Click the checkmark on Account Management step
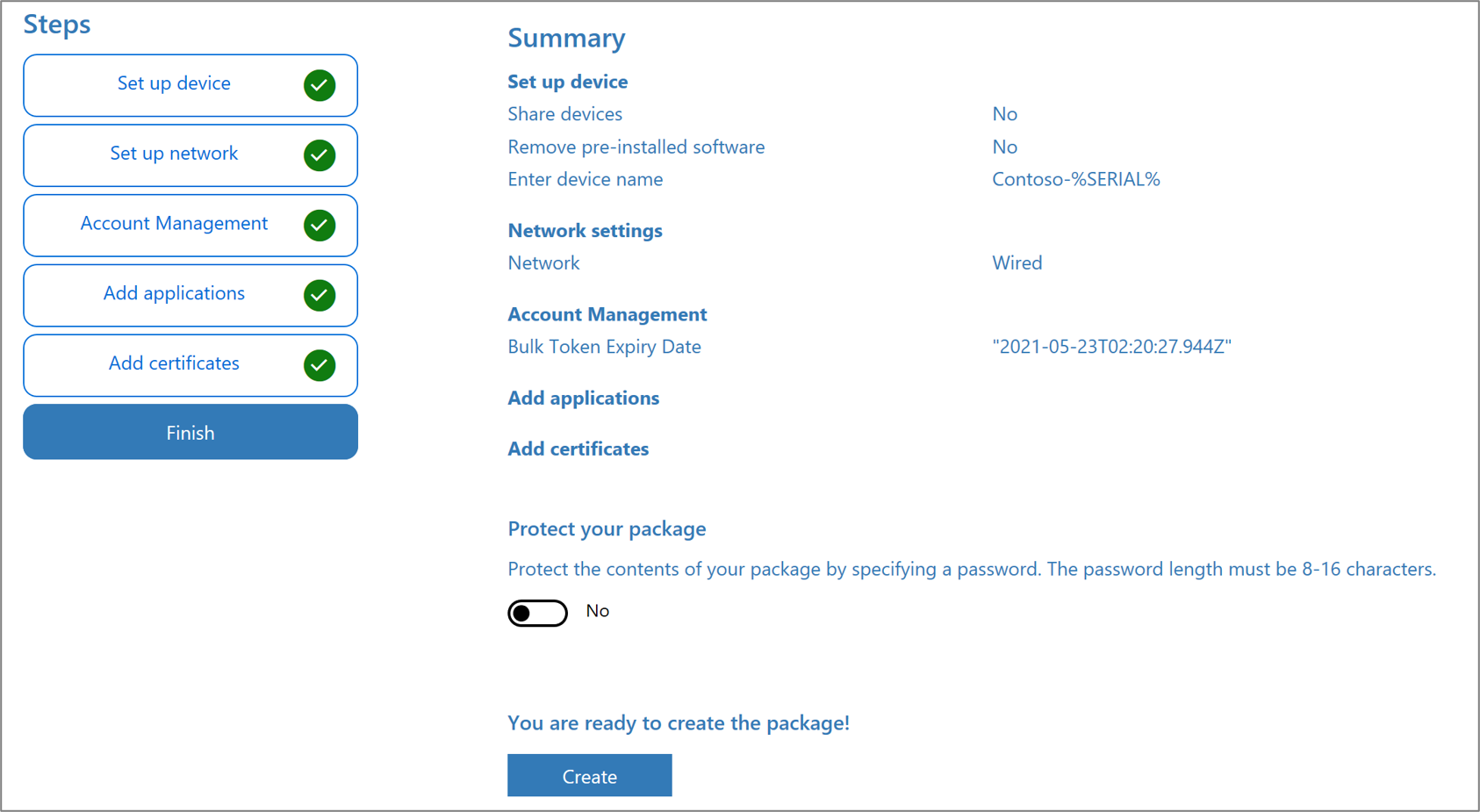 [320, 225]
